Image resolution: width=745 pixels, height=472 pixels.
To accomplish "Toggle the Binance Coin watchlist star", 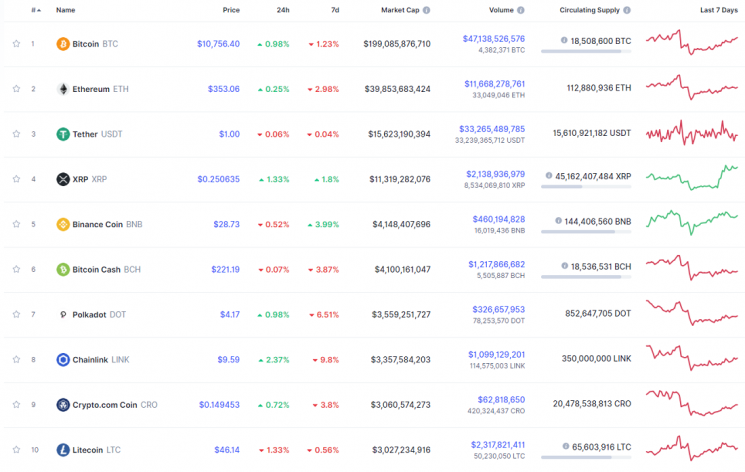I will pyautogui.click(x=16, y=224).
